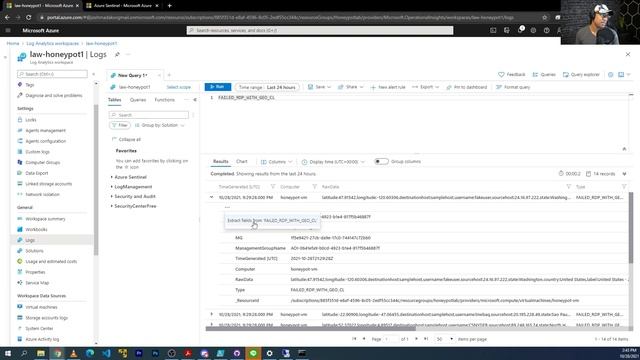Click New alert rule
This screenshot has height=360, width=640.
click(x=388, y=87)
